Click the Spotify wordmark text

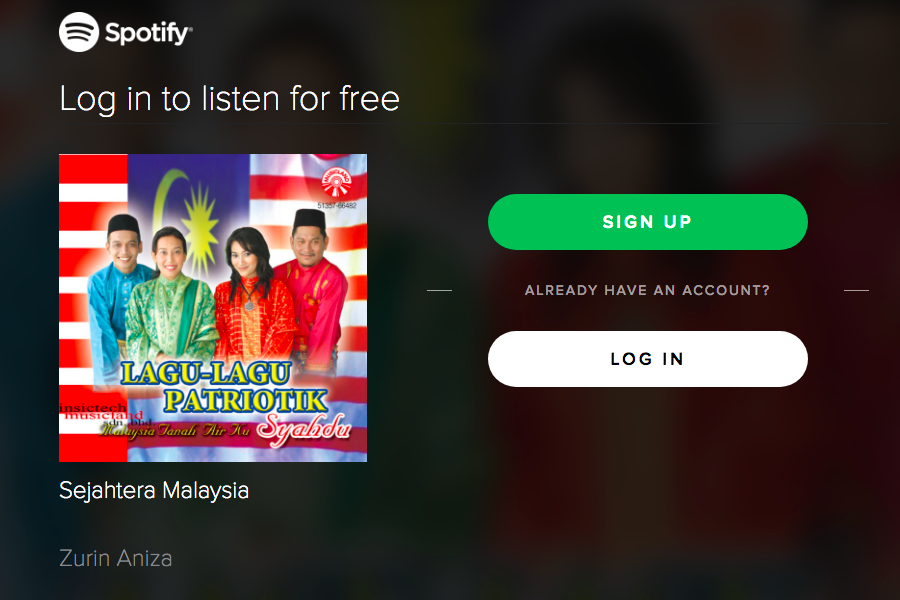click(149, 33)
